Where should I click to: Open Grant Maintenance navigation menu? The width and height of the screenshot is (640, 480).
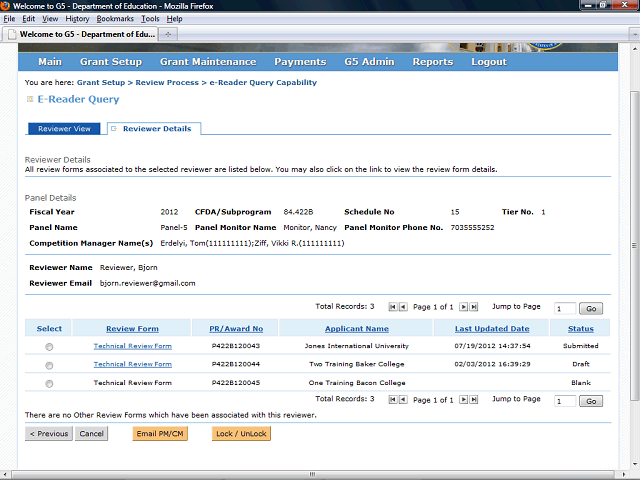[208, 62]
